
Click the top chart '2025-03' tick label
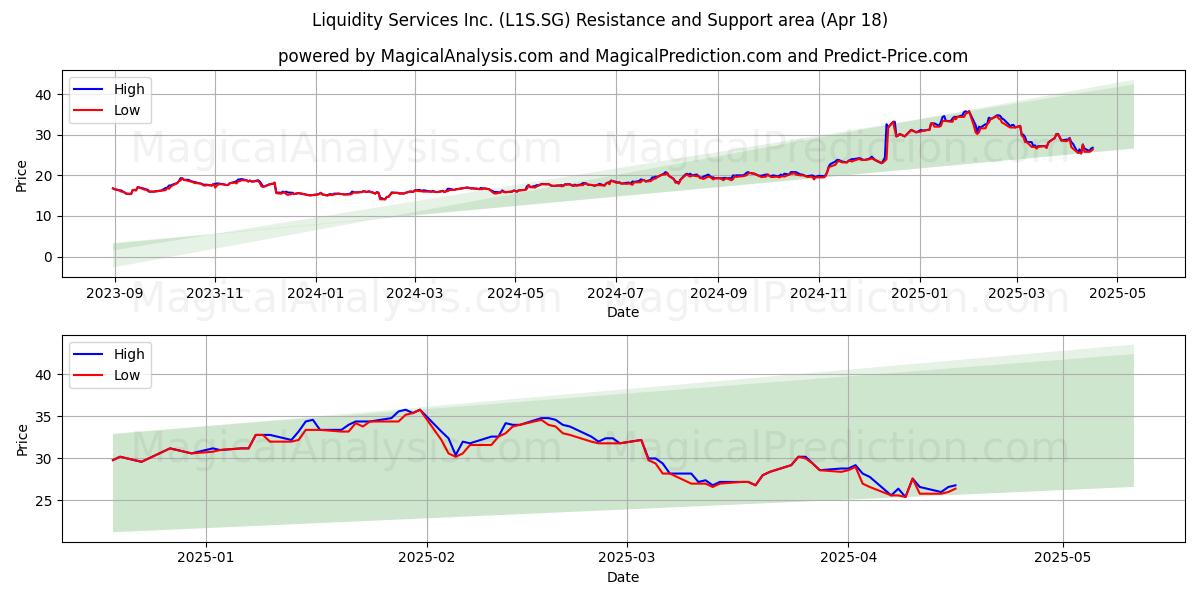[x=1018, y=294]
